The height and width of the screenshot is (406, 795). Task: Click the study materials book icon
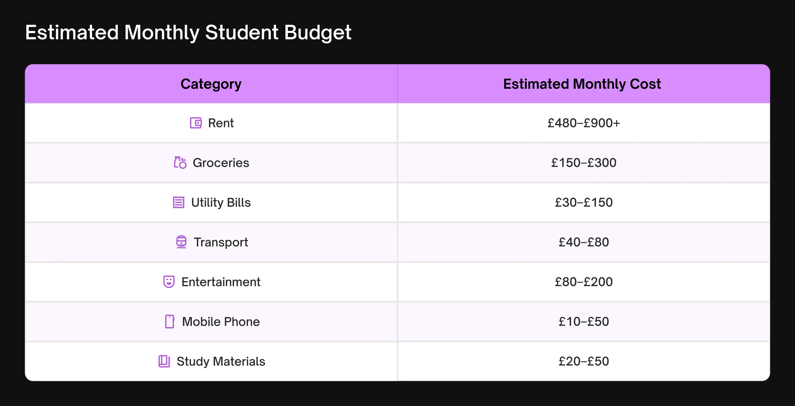click(x=164, y=361)
